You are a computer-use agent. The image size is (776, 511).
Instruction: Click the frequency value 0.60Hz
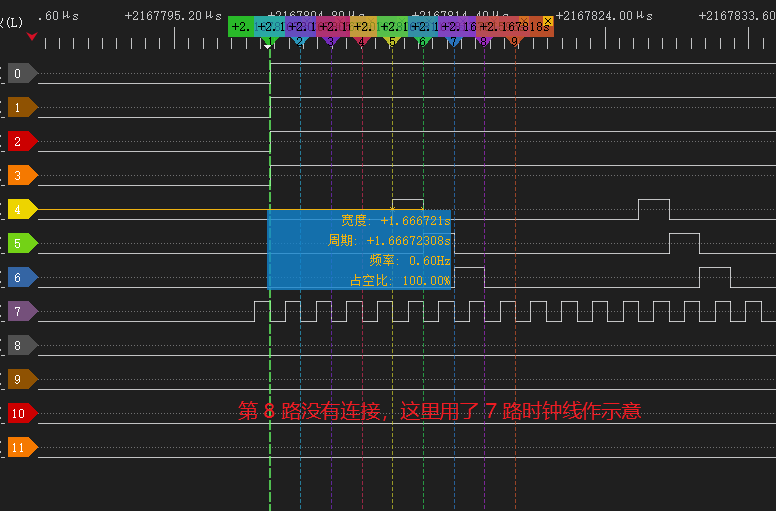pos(430,261)
